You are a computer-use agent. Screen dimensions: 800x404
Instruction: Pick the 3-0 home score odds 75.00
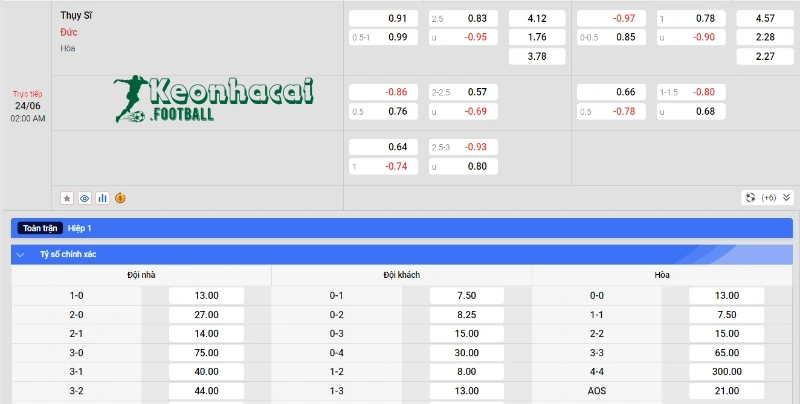(x=207, y=352)
